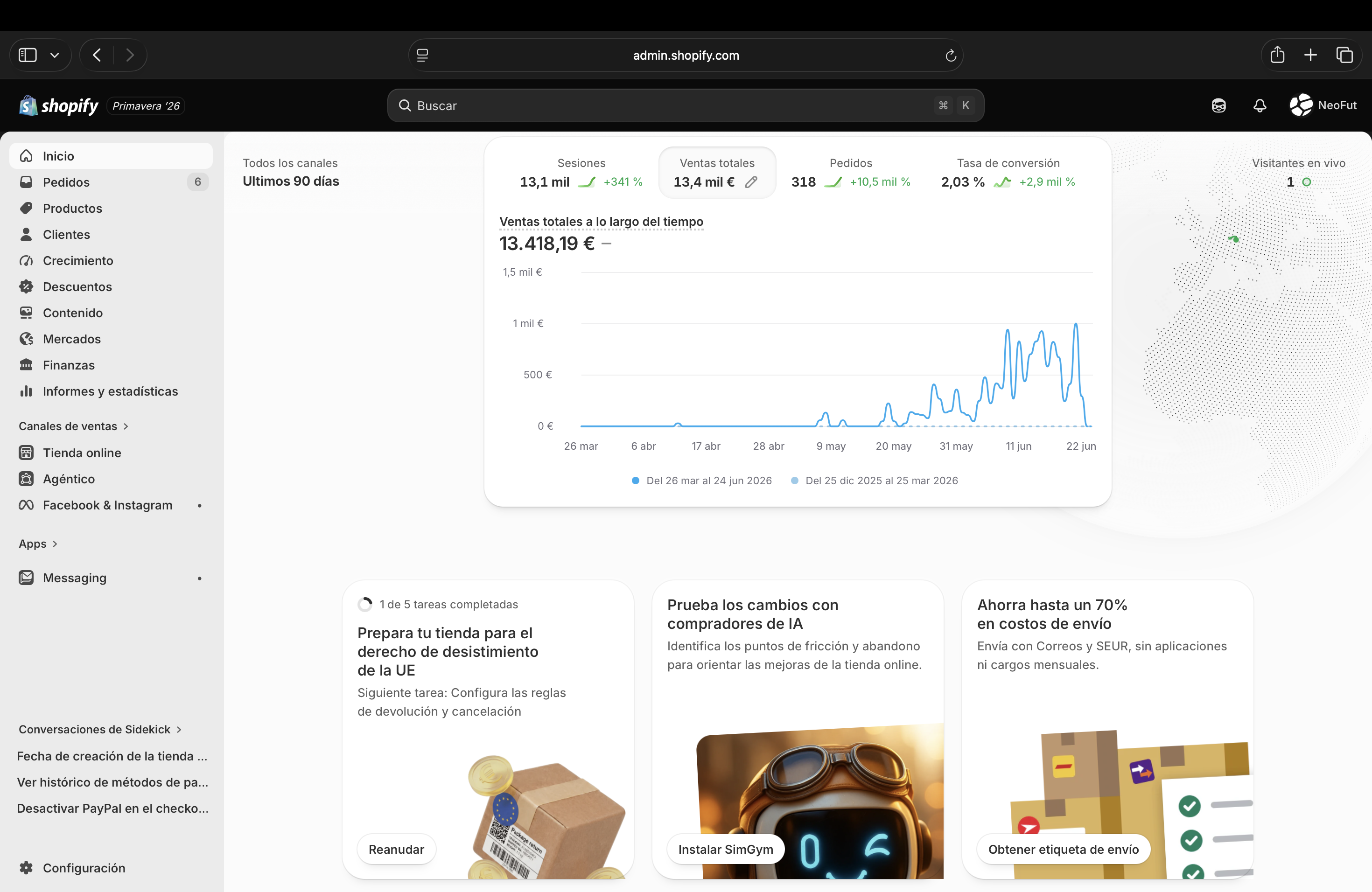Edit Ventas totales metric with pencil icon
Screen dimensions: 1372x892
(x=751, y=182)
